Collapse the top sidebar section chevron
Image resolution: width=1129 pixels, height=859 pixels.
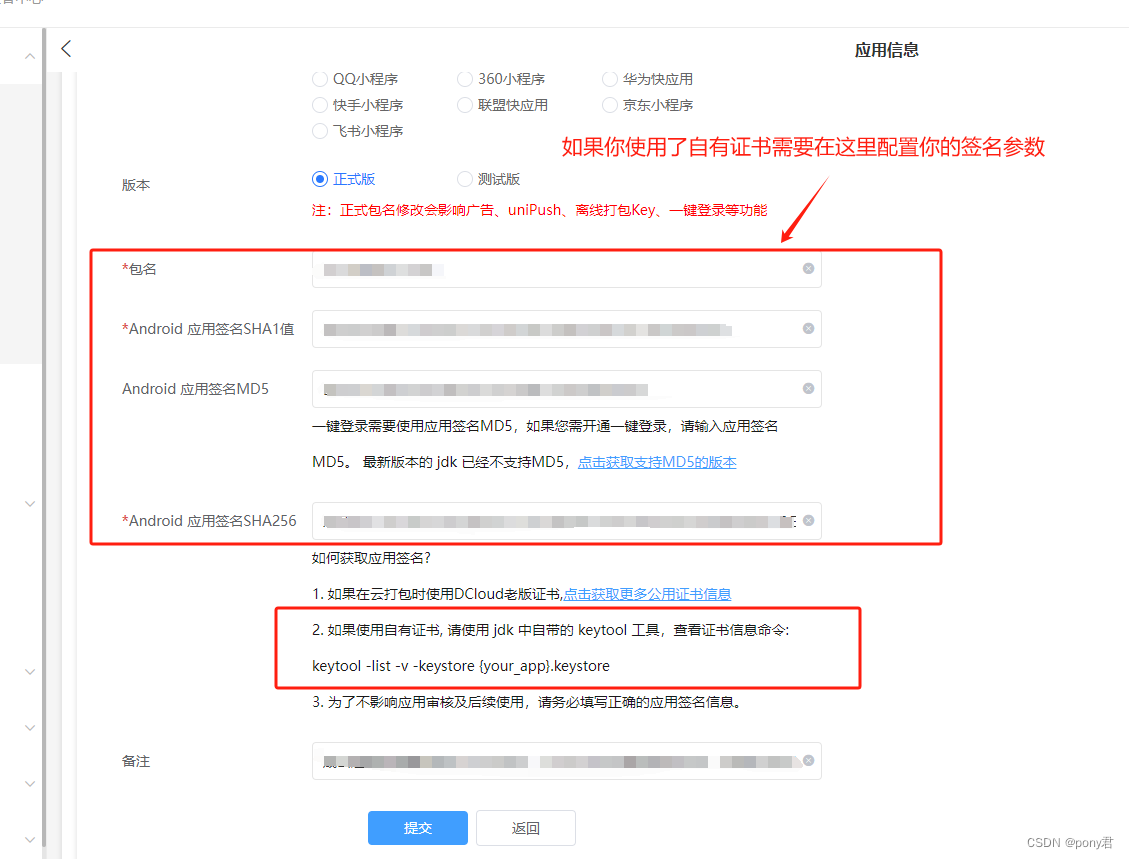tap(30, 56)
